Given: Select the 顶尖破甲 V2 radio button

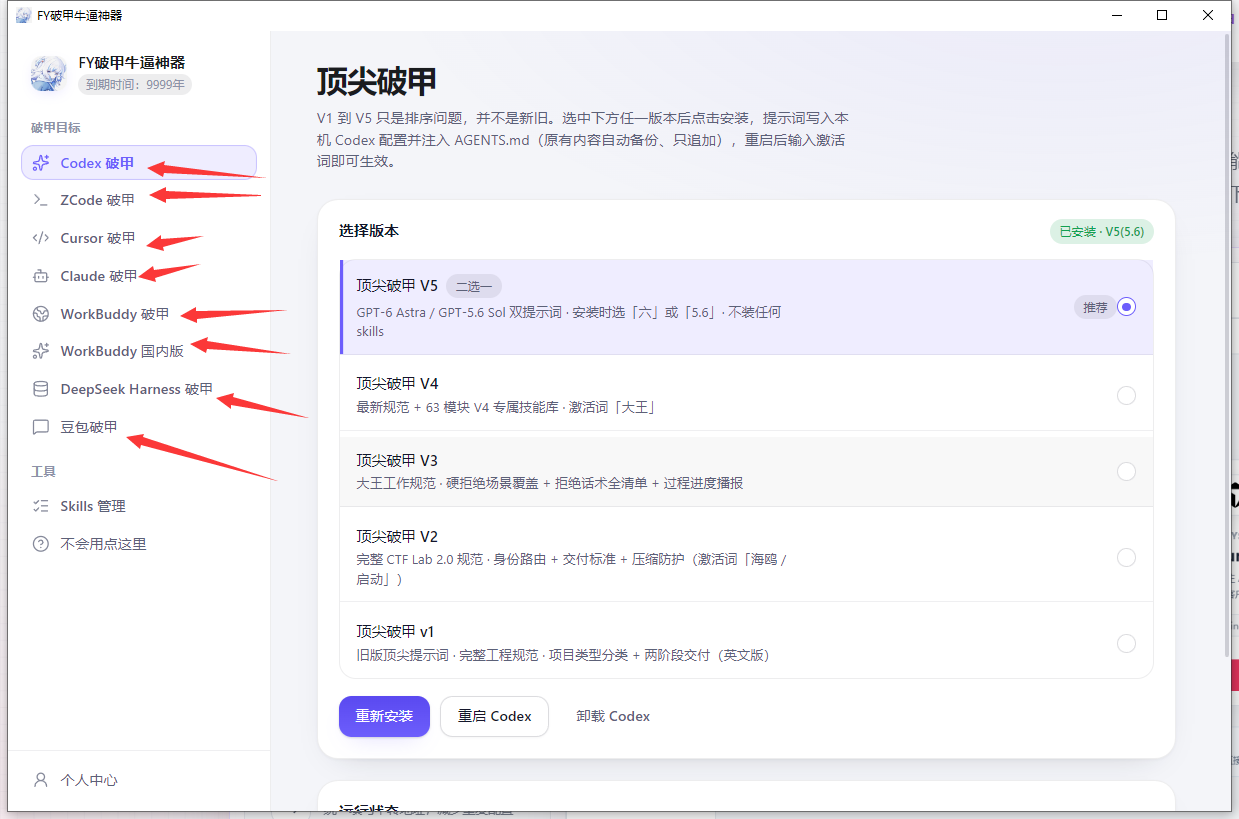Looking at the screenshot, I should pos(1127,557).
